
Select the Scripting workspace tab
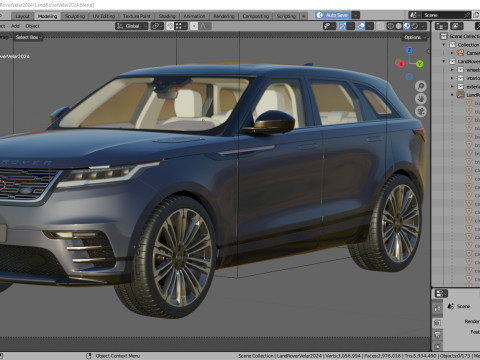pos(286,16)
